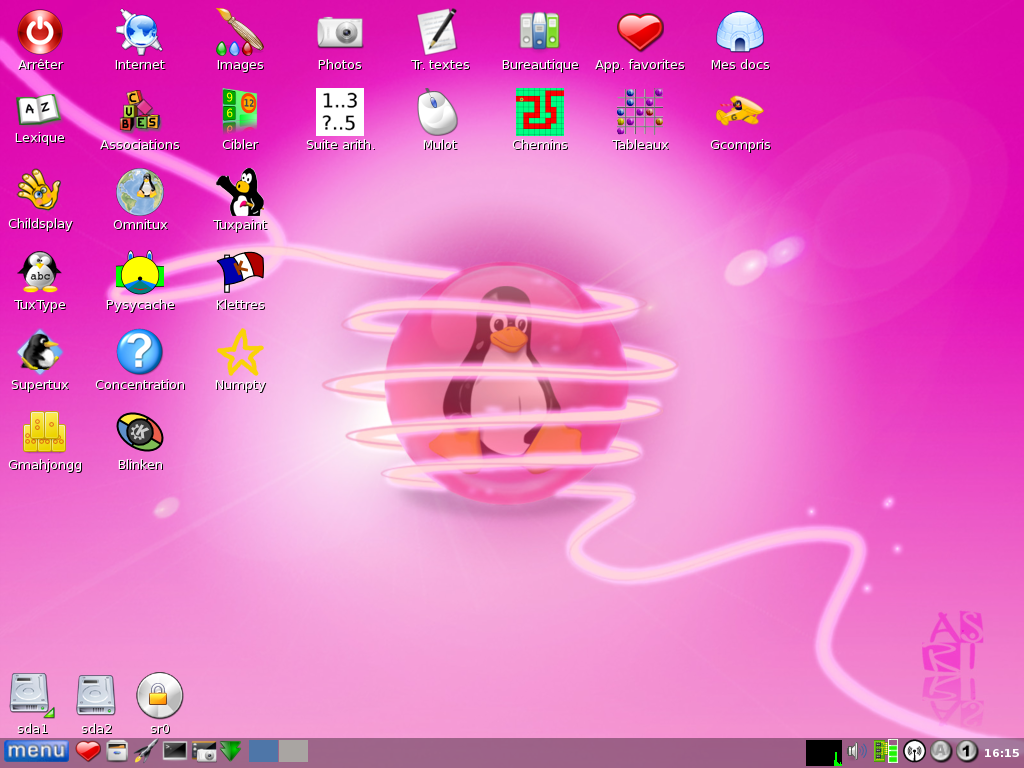This screenshot has width=1024, height=768.
Task: Click the 16:15 taskbar clock
Action: [1001, 752]
